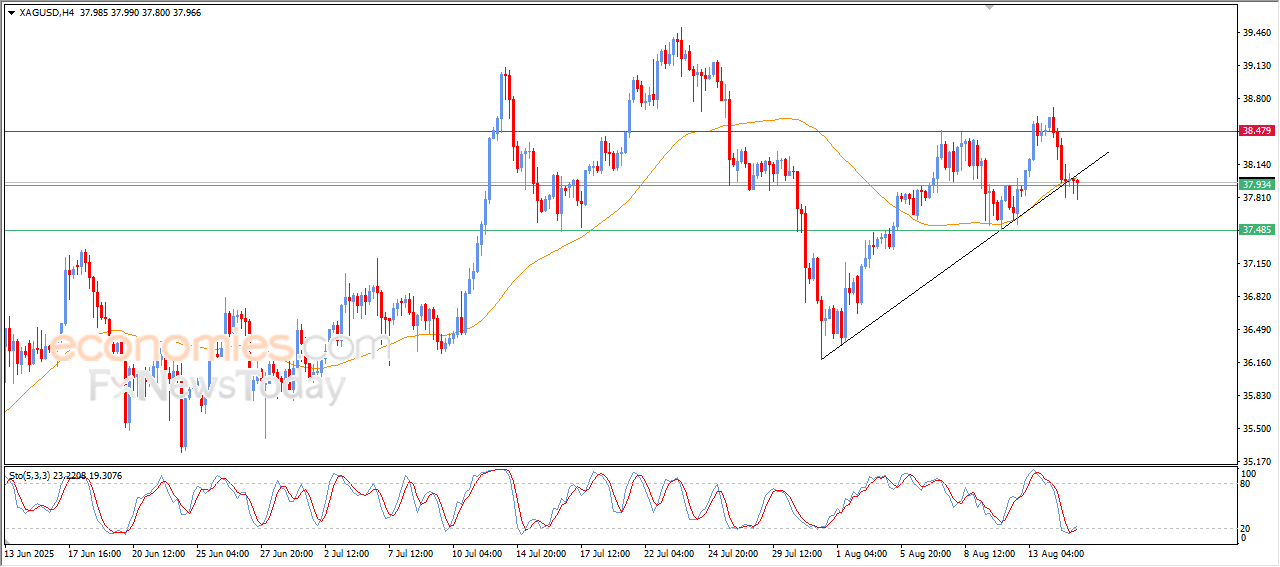Viewport: 1280px width, 567px height.
Task: Click the 8 Aug 12:00 time label
Action: click(988, 552)
